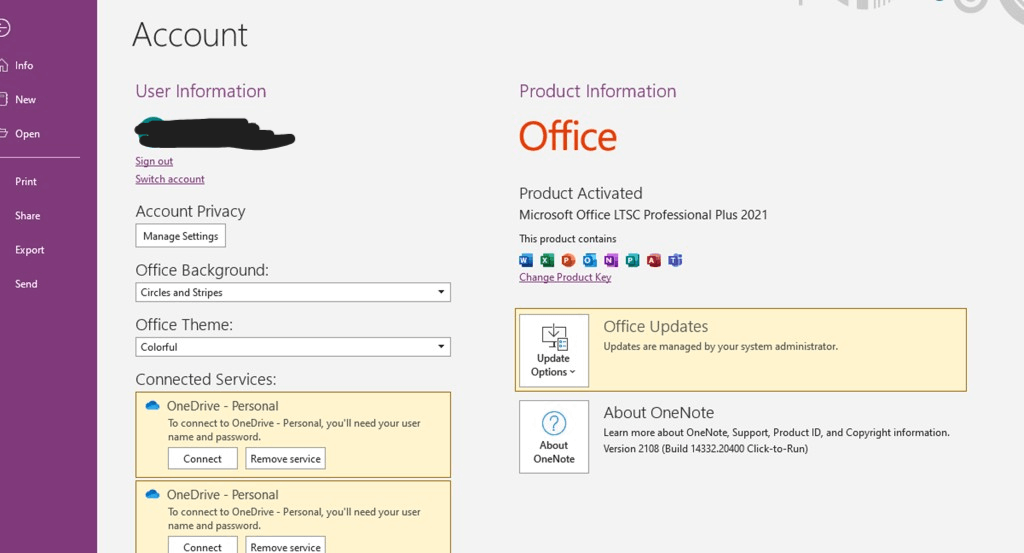Click the Account page title

pyautogui.click(x=190, y=35)
